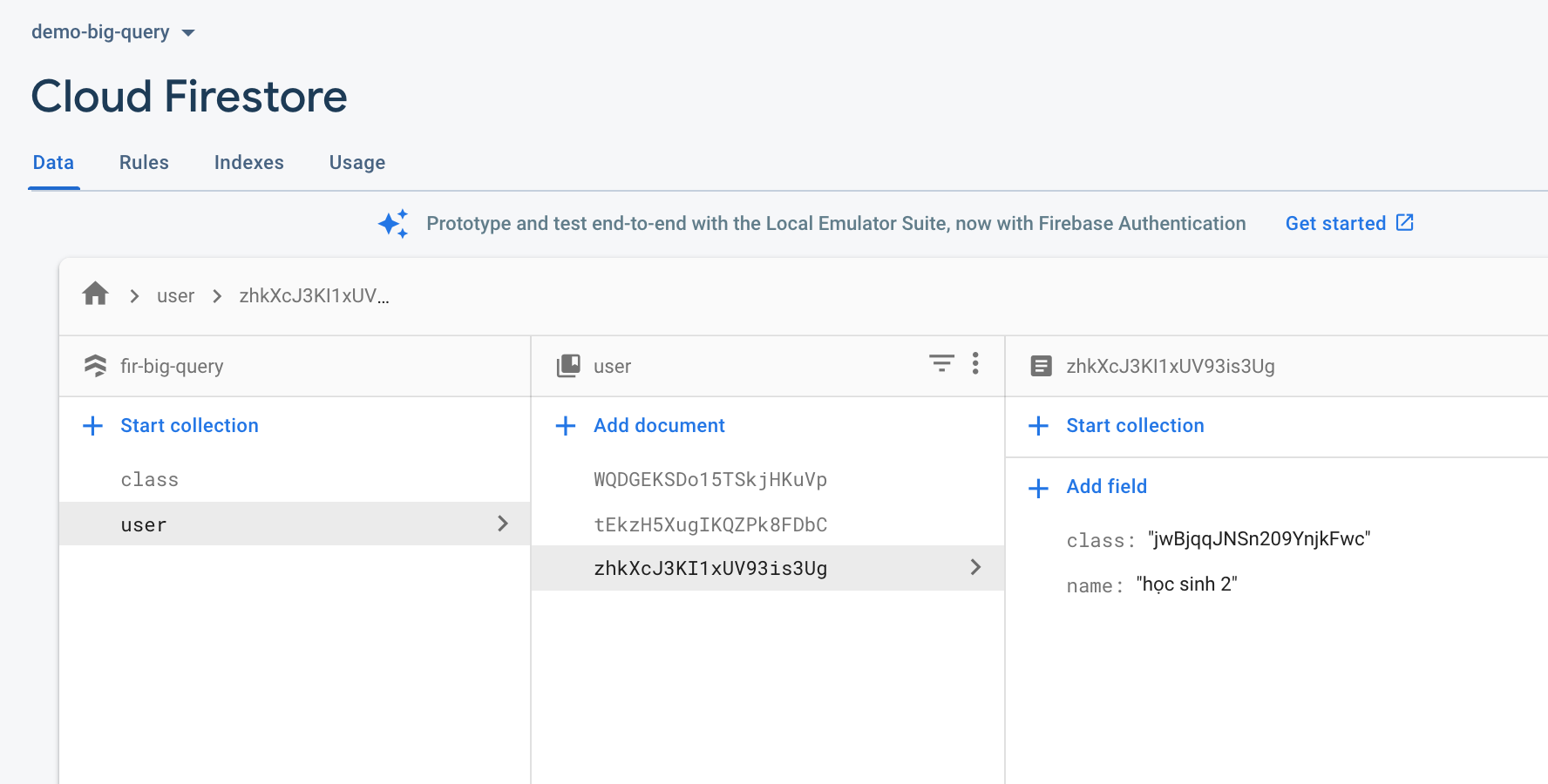Screen dimensions: 1548x784
Task: Click the database icon next to fir-big-query
Action: (94, 366)
